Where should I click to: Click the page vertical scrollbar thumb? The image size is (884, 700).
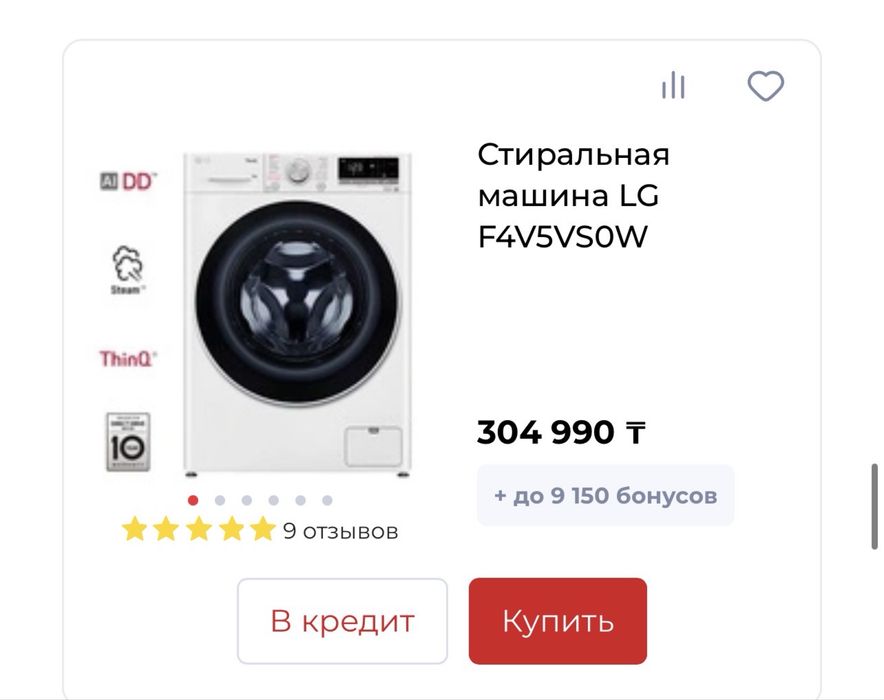(874, 506)
